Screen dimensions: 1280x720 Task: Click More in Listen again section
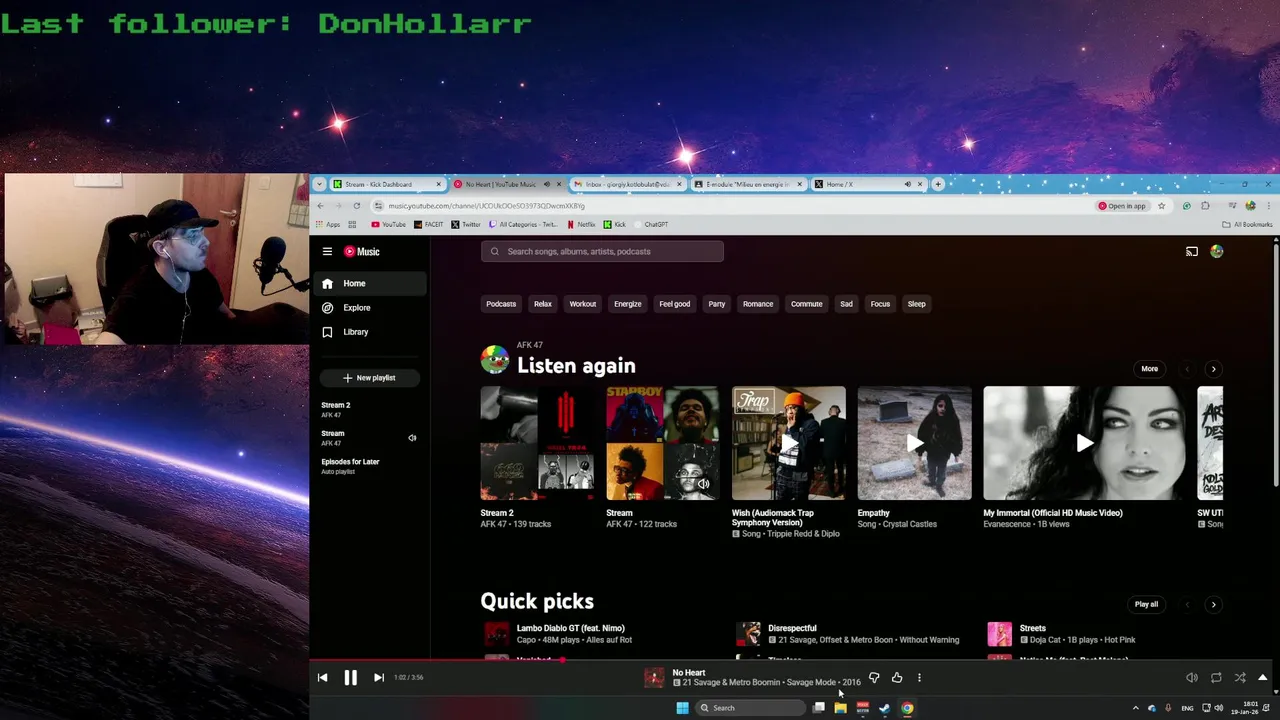click(x=1150, y=369)
